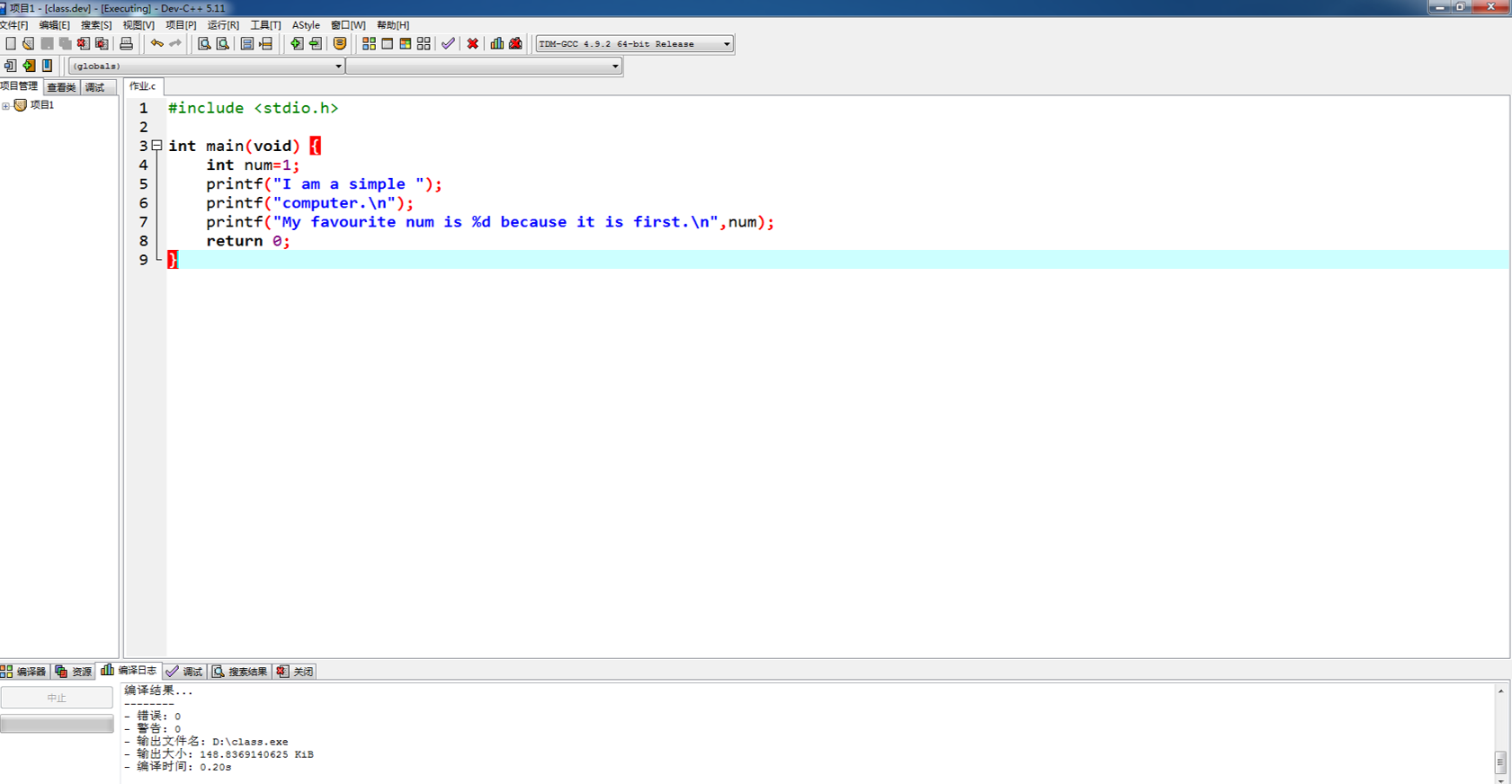
Task: Click the Save All toolbar icon
Action: click(65, 43)
